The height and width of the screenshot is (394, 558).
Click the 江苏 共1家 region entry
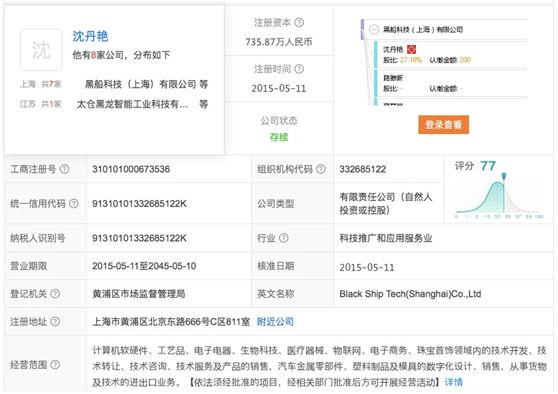coord(41,104)
